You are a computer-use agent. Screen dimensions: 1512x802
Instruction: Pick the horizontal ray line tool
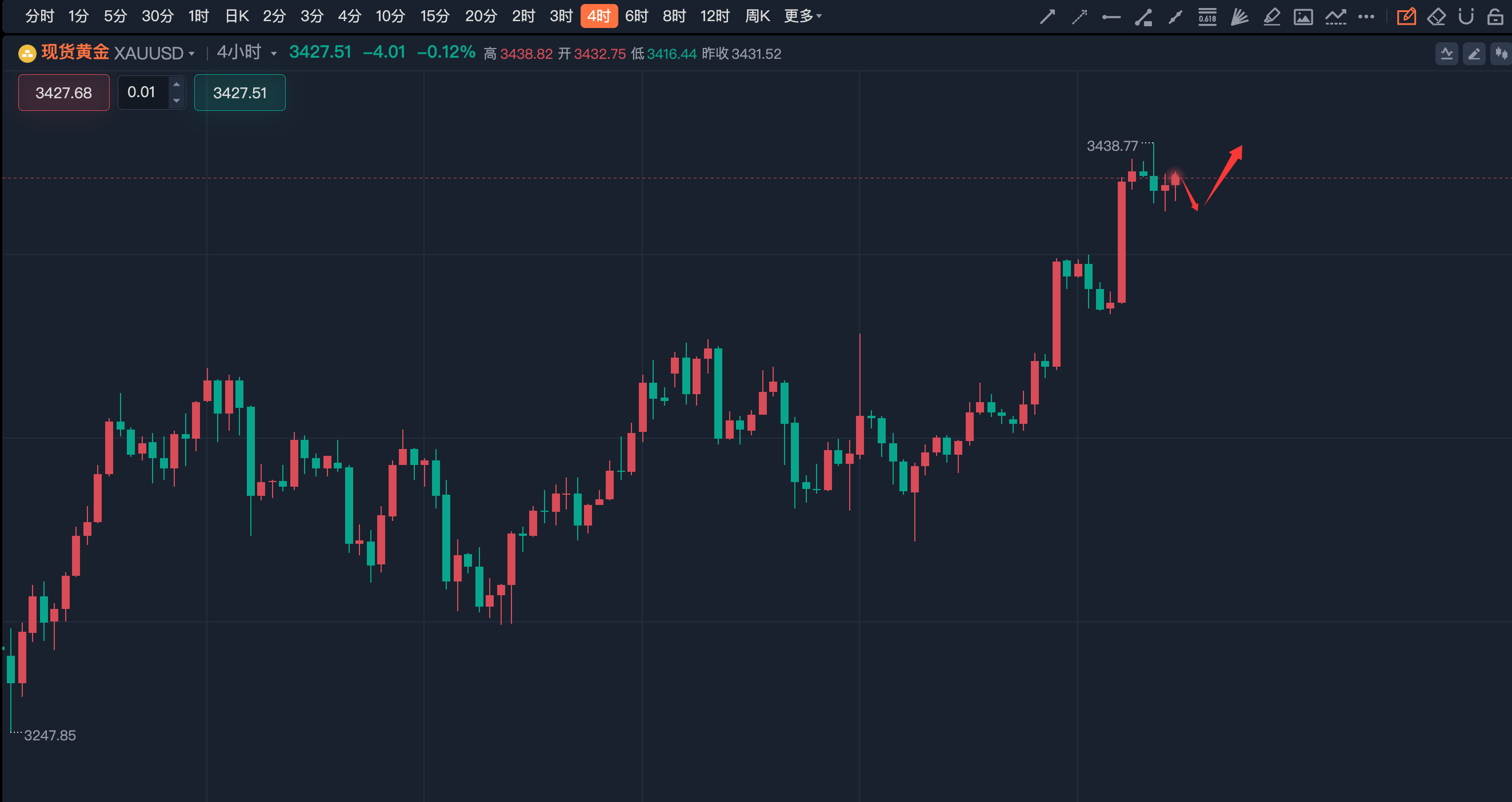point(1110,17)
